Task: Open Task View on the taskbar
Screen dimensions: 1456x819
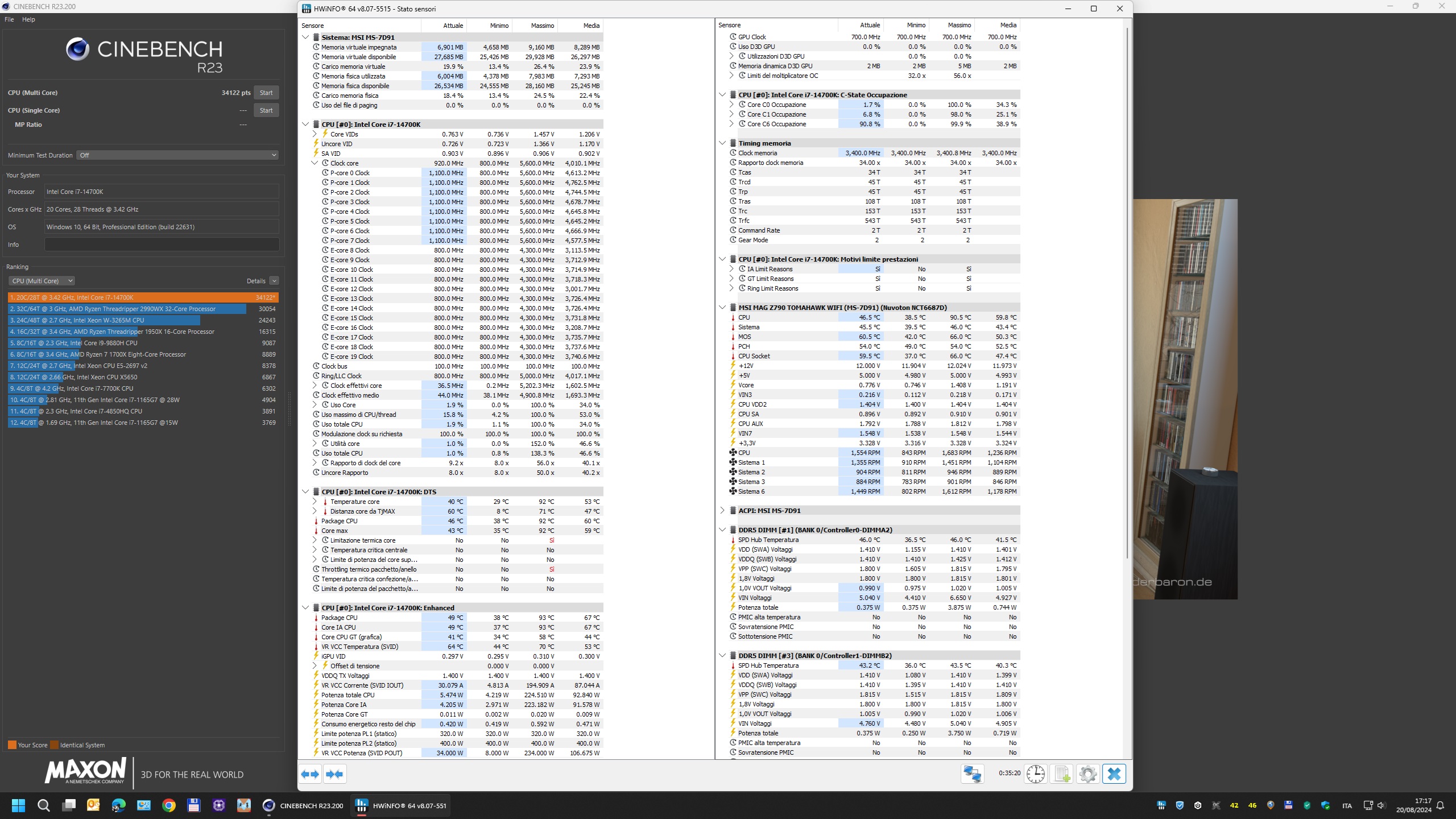Action: point(69,805)
